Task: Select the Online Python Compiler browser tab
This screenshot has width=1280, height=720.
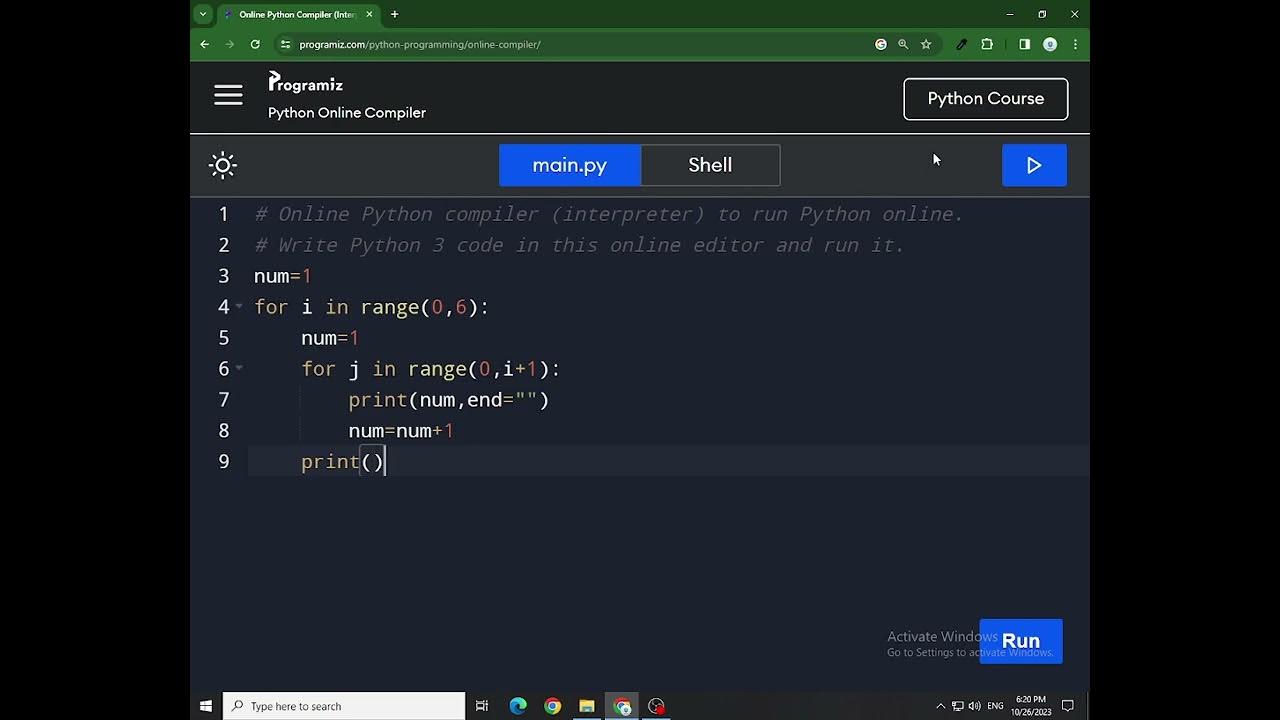Action: tap(297, 14)
